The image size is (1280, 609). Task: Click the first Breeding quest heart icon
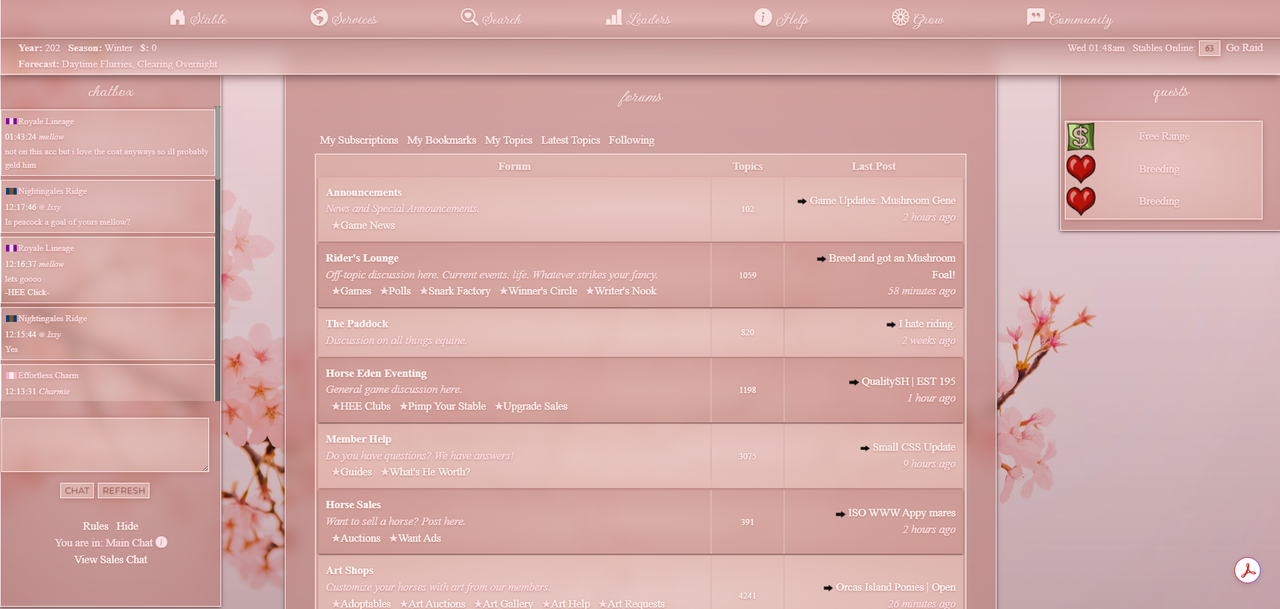pyautogui.click(x=1080, y=169)
